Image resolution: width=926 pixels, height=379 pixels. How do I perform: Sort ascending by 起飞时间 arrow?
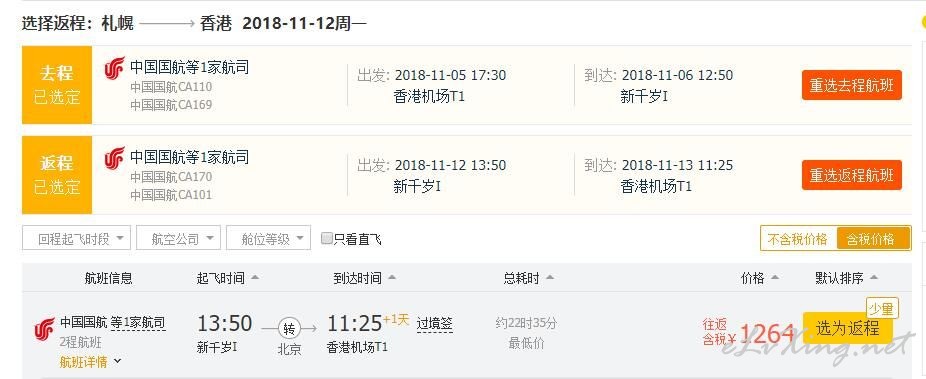point(255,278)
